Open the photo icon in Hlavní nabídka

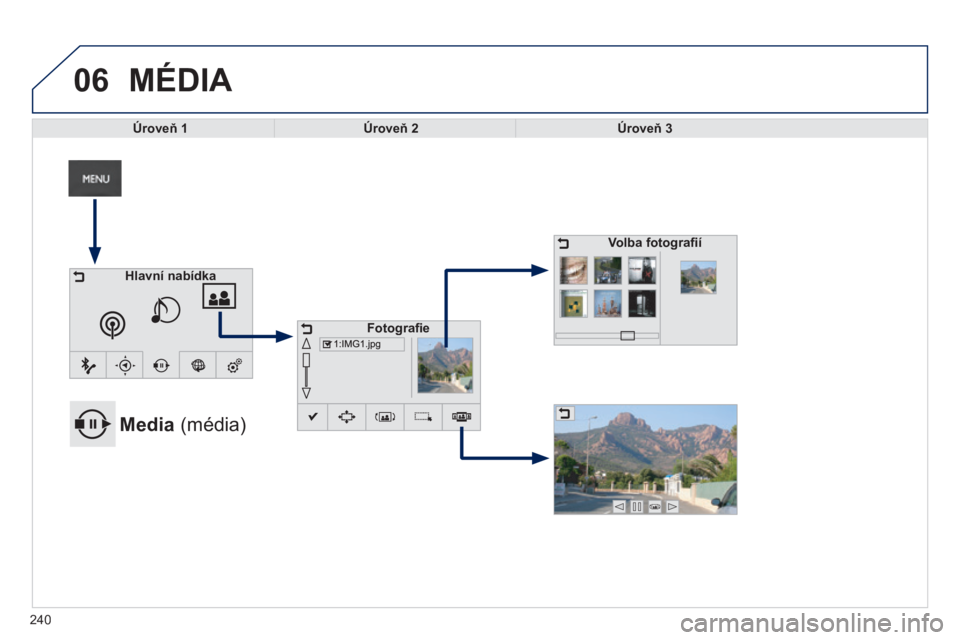[219, 297]
